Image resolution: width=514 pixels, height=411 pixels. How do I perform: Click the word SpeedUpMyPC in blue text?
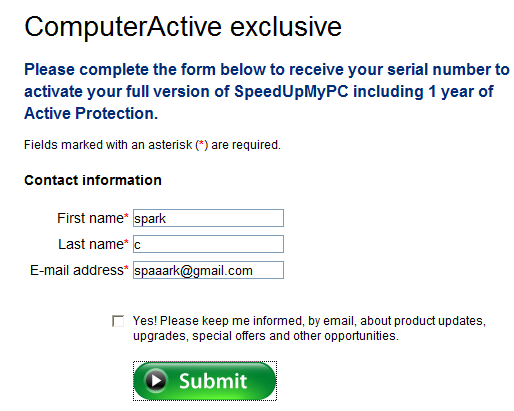[291, 91]
